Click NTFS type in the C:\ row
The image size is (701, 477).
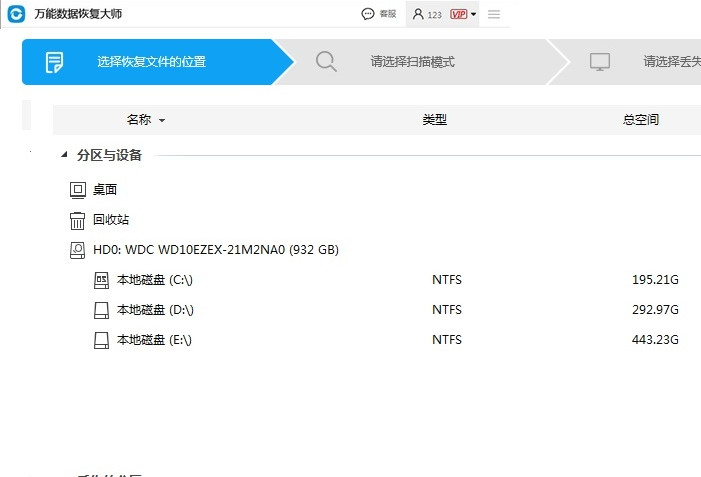(447, 280)
